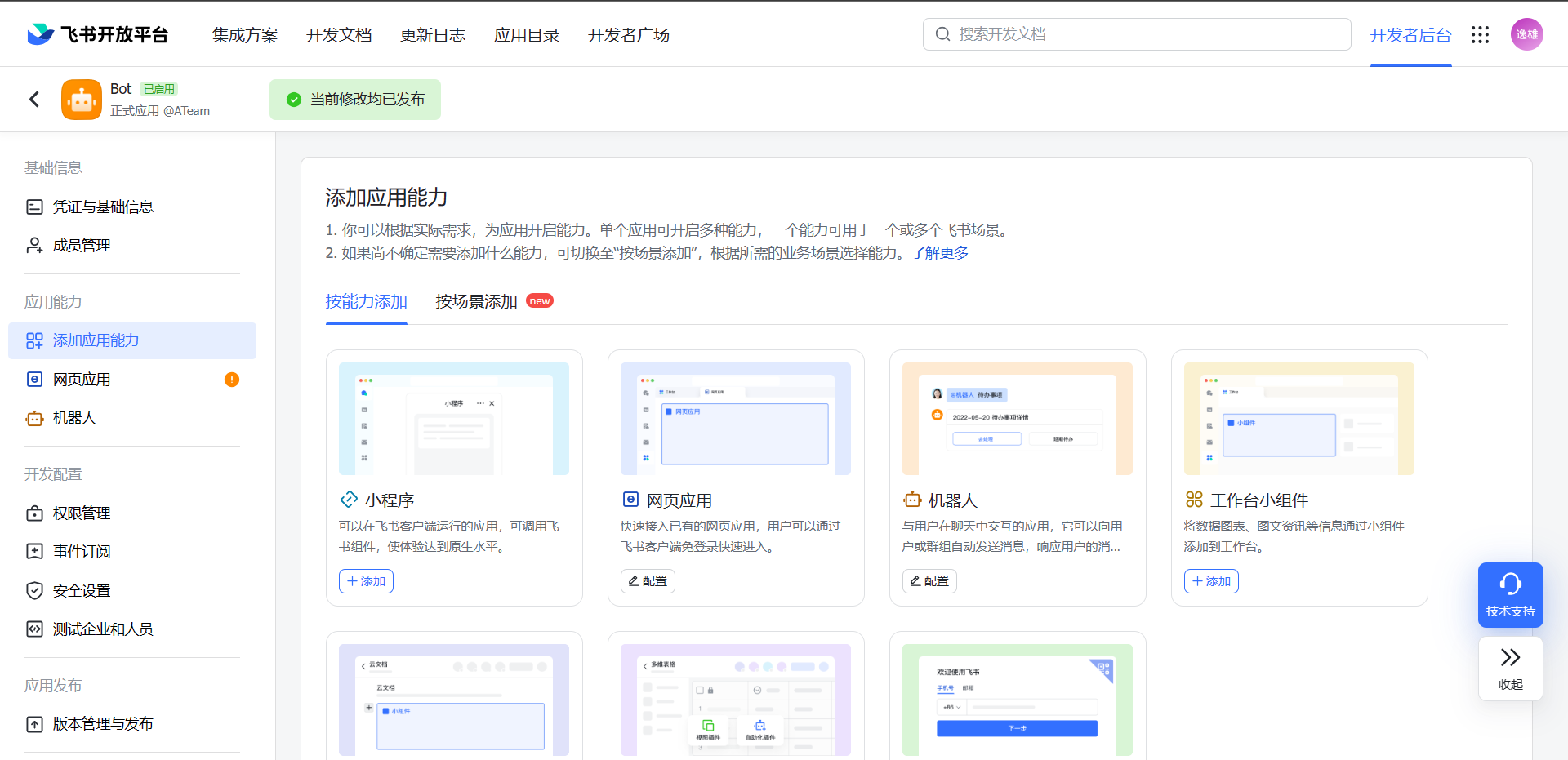Click the 云文档 preview thumbnail
The image size is (1568, 760).
(x=454, y=700)
